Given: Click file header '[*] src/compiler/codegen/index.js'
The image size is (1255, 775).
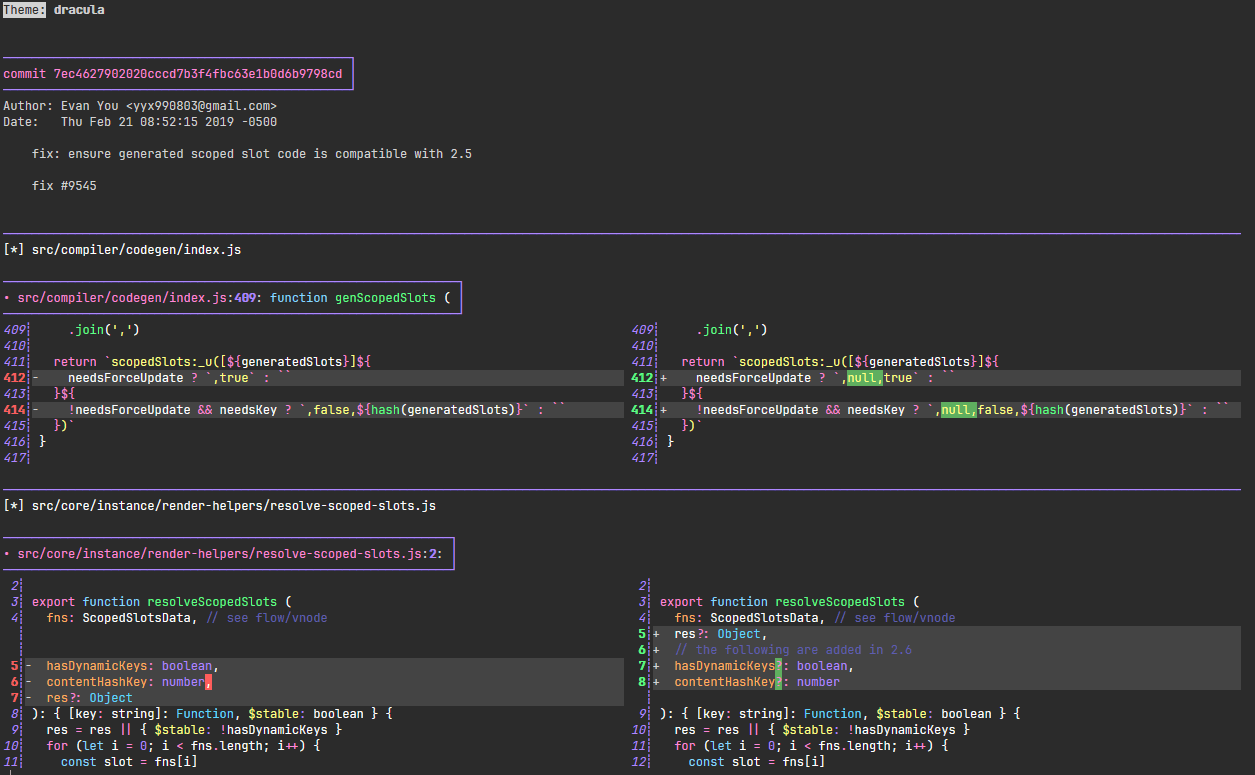Looking at the screenshot, I should coord(122,250).
